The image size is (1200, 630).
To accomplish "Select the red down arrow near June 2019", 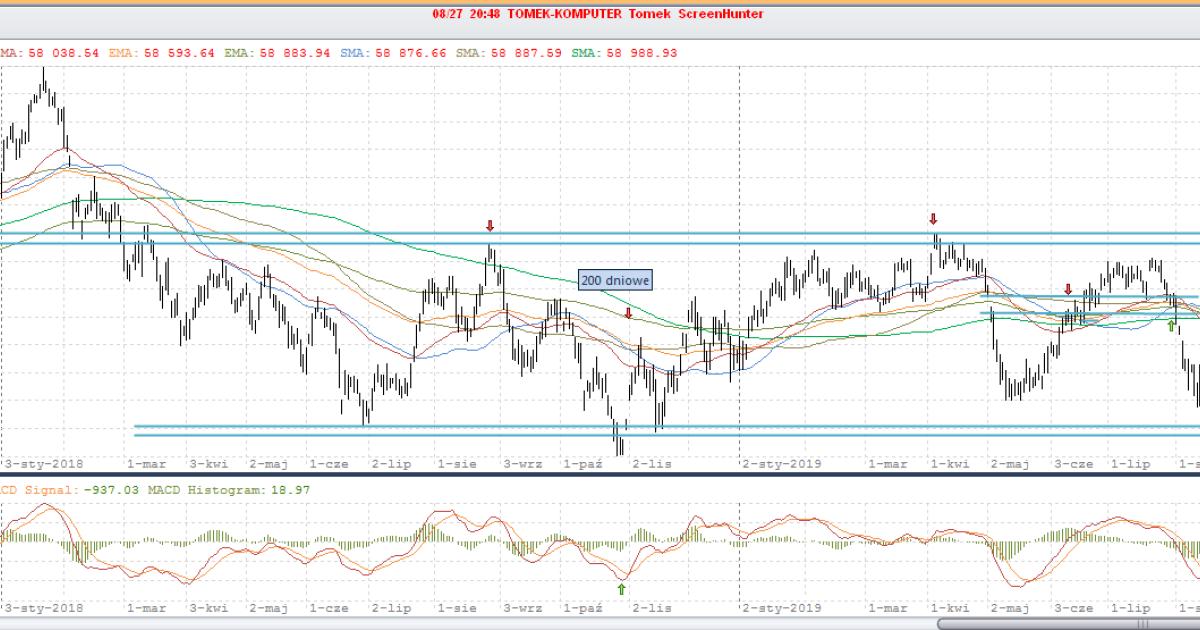I will pos(1067,288).
